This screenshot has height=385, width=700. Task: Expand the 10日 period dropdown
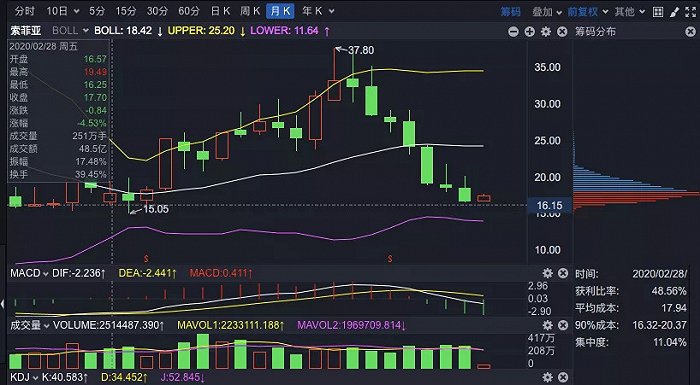point(62,11)
